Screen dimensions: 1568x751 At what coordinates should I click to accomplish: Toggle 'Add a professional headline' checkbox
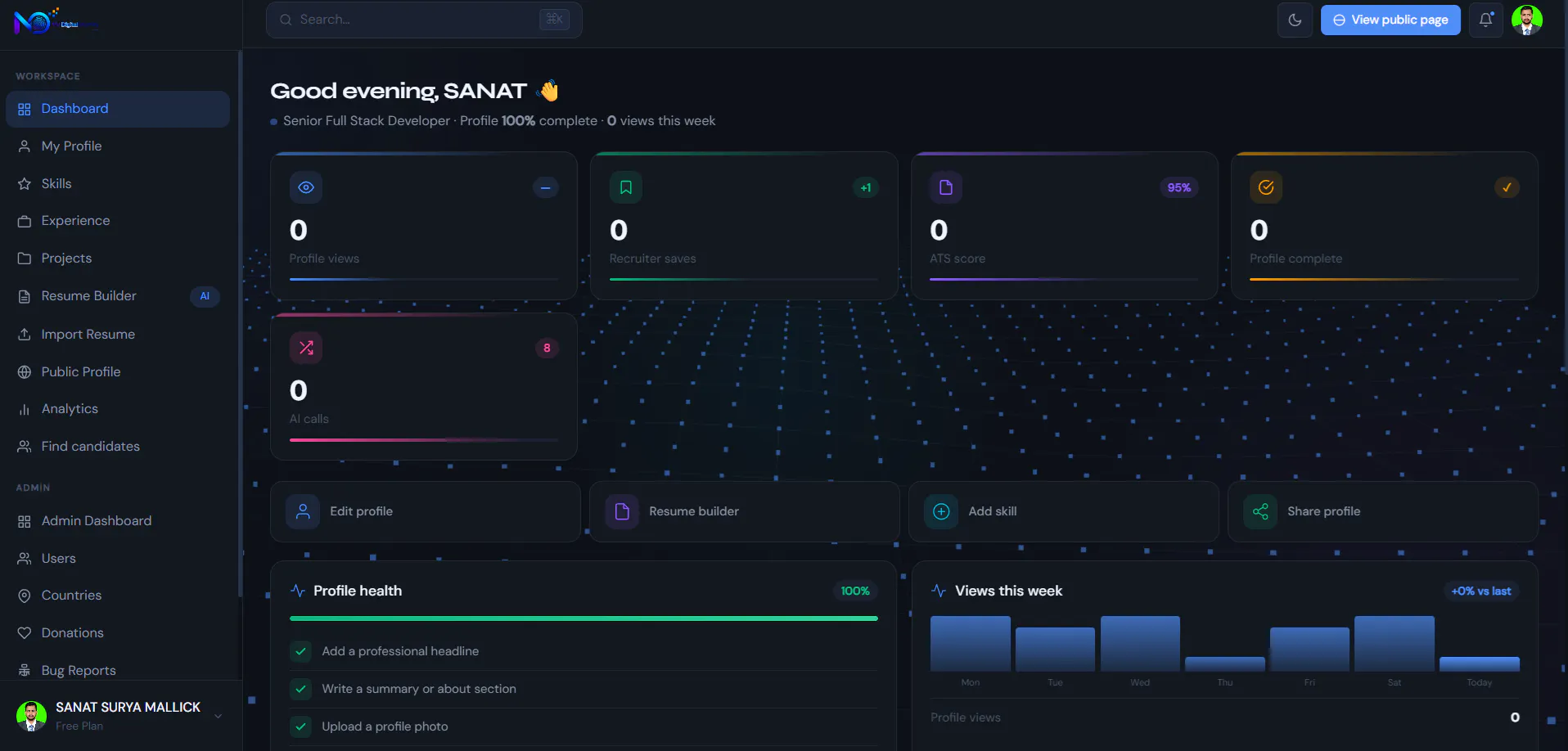(300, 651)
